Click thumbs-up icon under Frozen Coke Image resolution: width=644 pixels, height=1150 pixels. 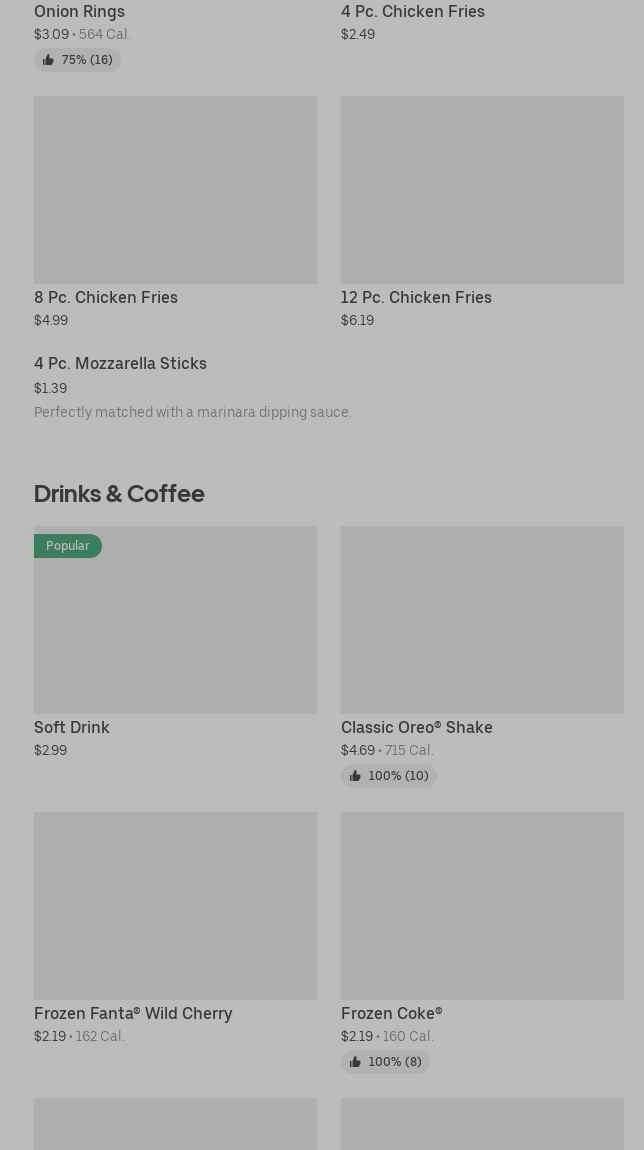[355, 1062]
